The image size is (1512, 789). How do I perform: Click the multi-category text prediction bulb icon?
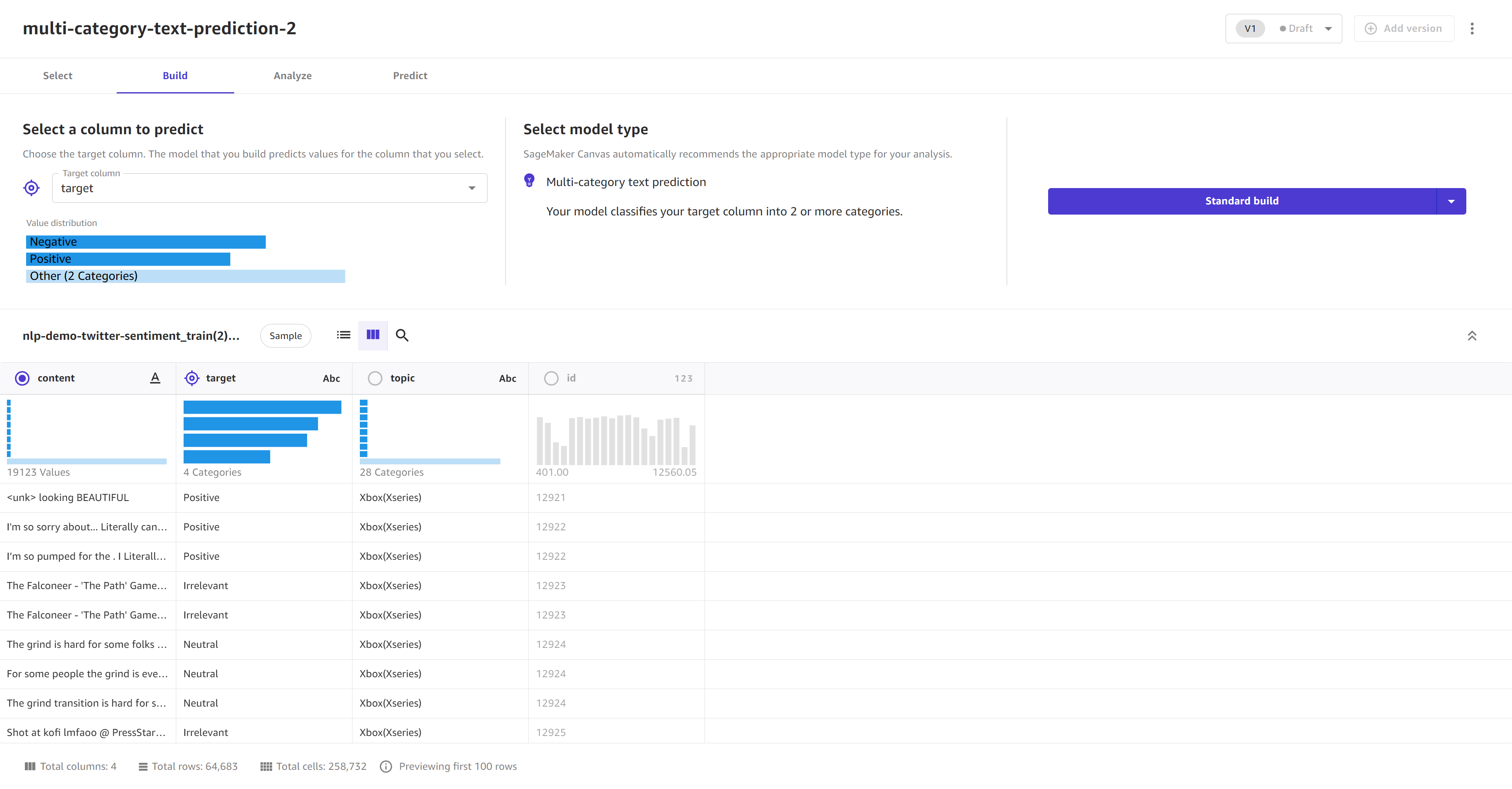pyautogui.click(x=530, y=181)
